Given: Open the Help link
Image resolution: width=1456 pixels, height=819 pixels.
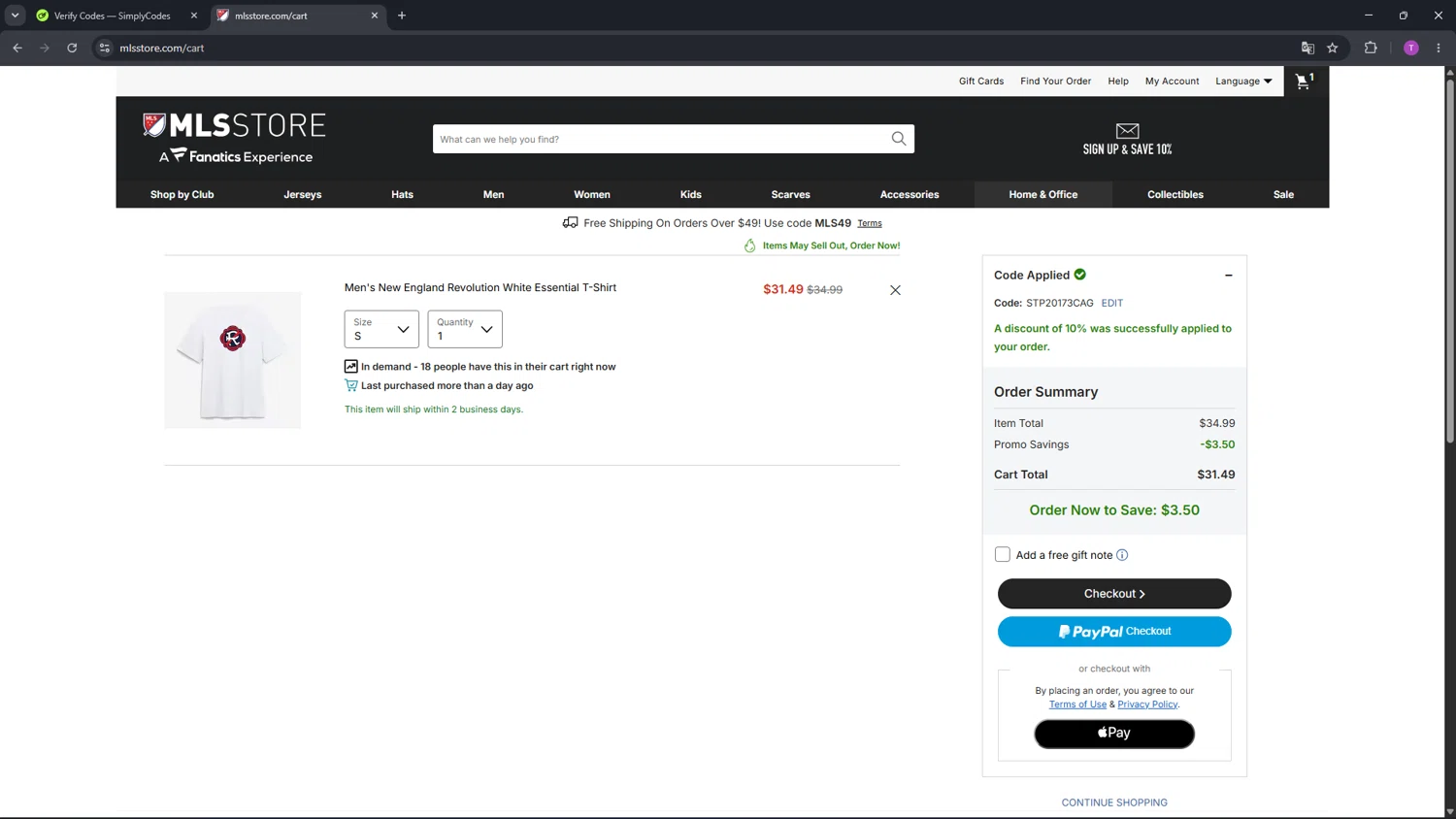Looking at the screenshot, I should click(1118, 82).
